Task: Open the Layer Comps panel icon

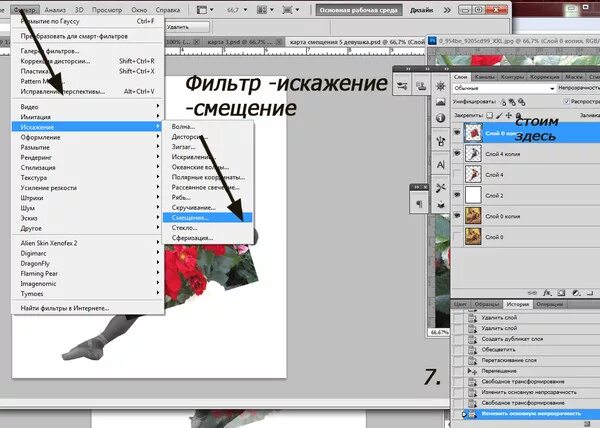Action: click(x=440, y=205)
